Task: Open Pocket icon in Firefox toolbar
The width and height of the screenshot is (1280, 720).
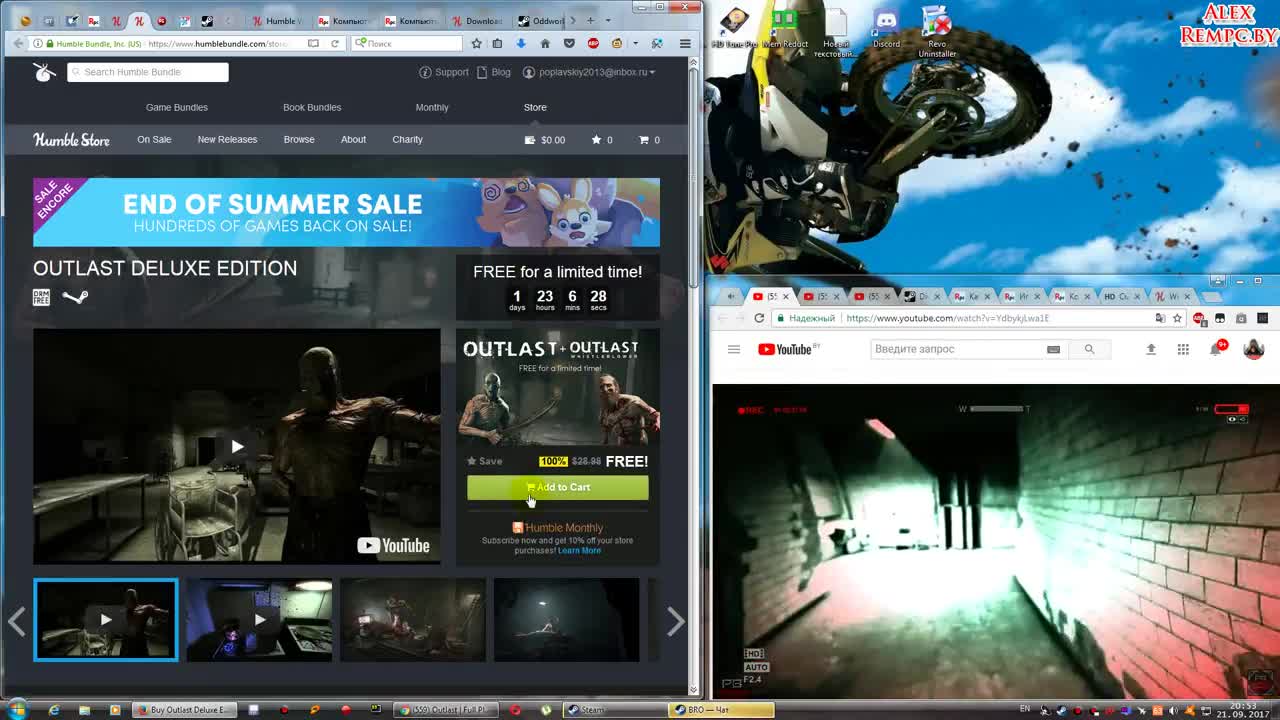Action: pyautogui.click(x=569, y=43)
